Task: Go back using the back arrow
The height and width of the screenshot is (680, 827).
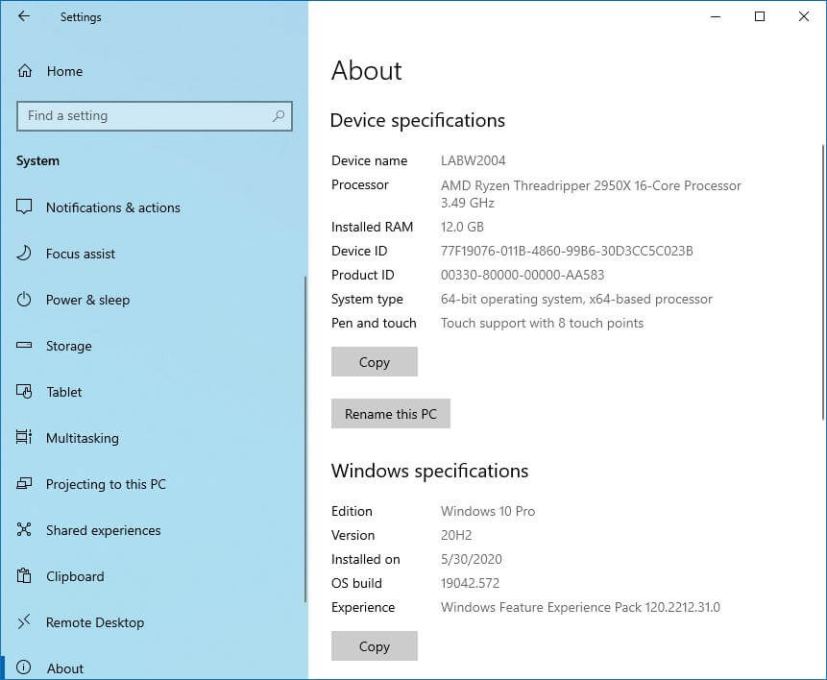Action: (24, 16)
